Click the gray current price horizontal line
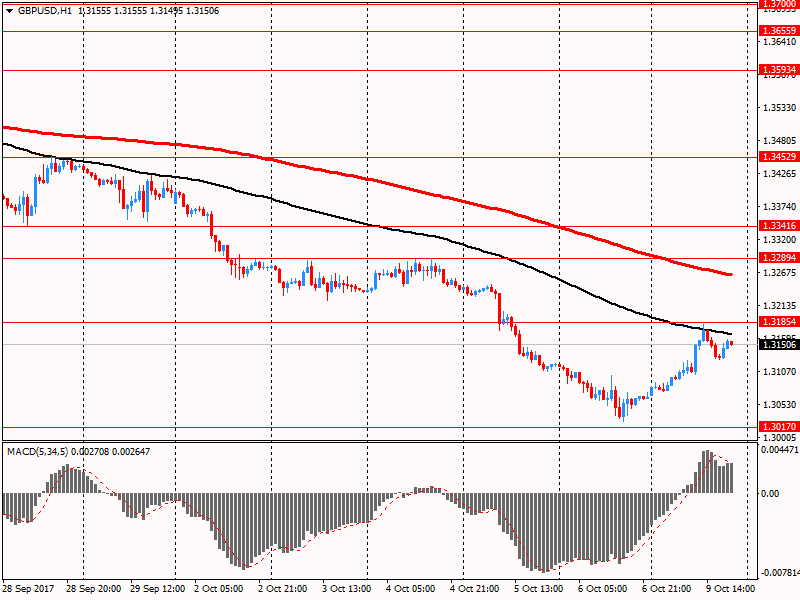Screen dimensions: 800x600 pyautogui.click(x=380, y=345)
